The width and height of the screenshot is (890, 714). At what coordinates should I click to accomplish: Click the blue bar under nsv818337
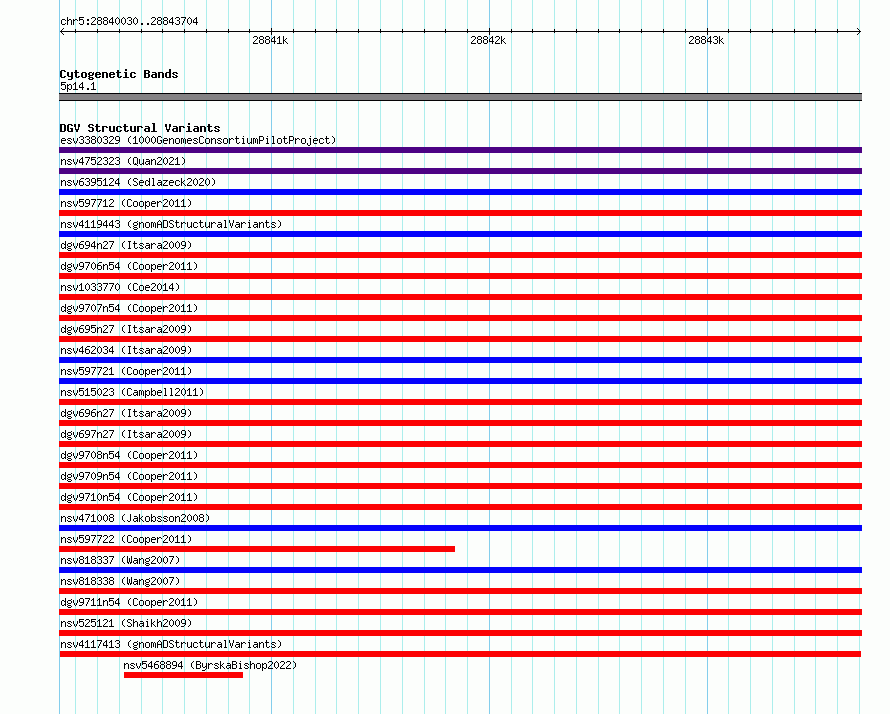click(x=460, y=570)
